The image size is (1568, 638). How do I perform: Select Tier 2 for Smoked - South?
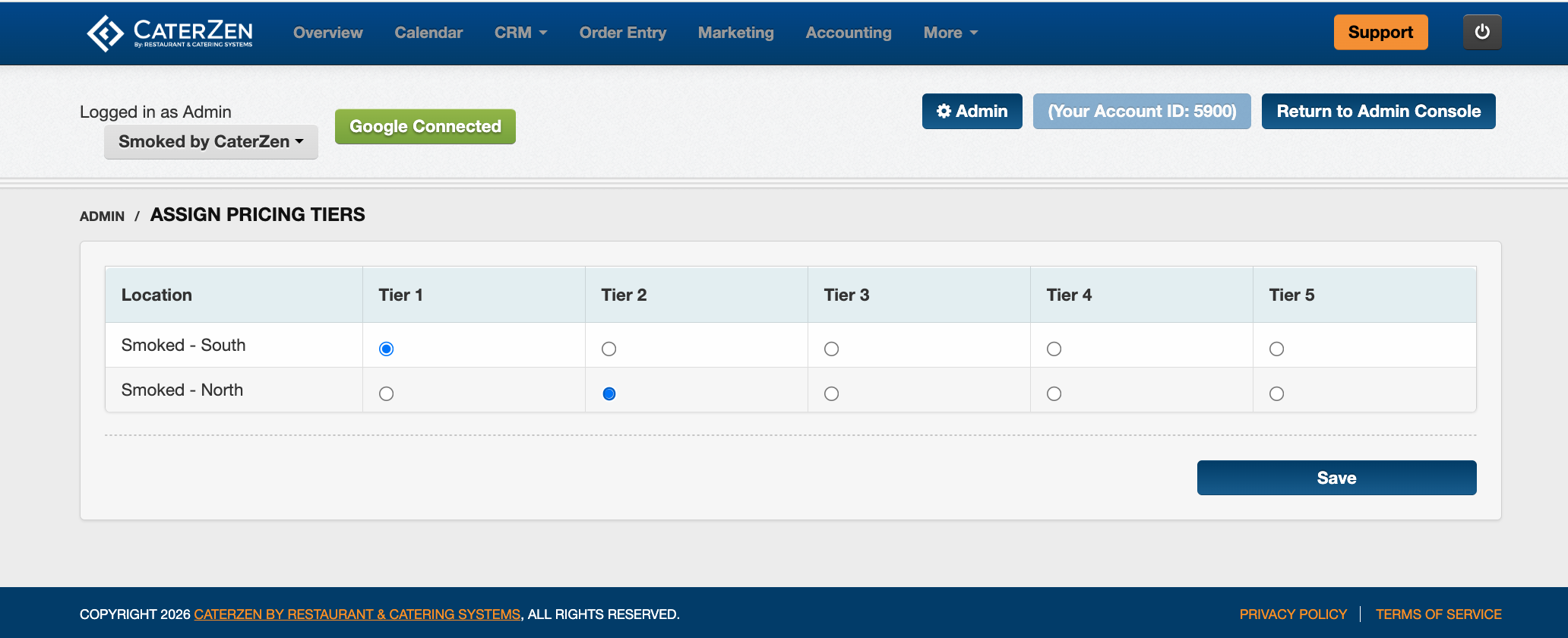609,349
